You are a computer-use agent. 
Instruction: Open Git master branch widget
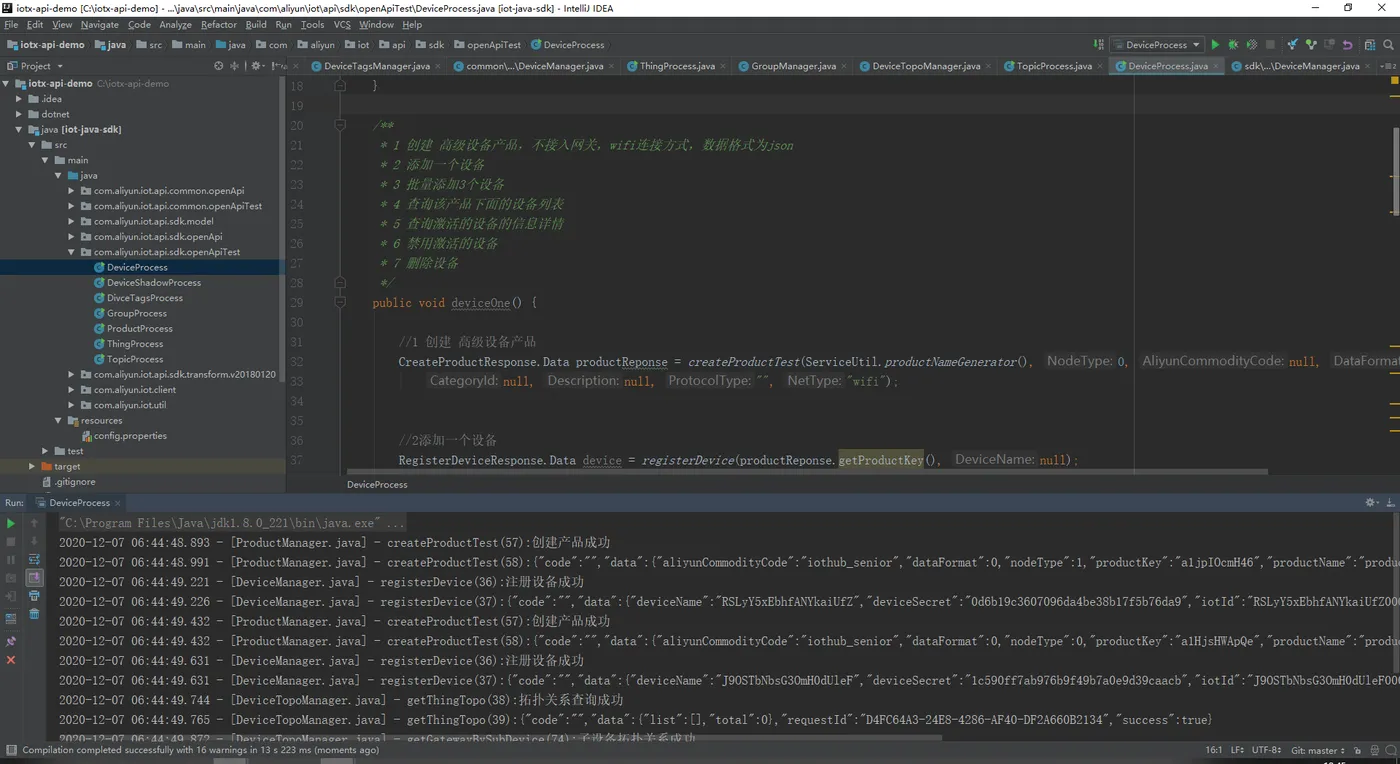tap(1318, 750)
